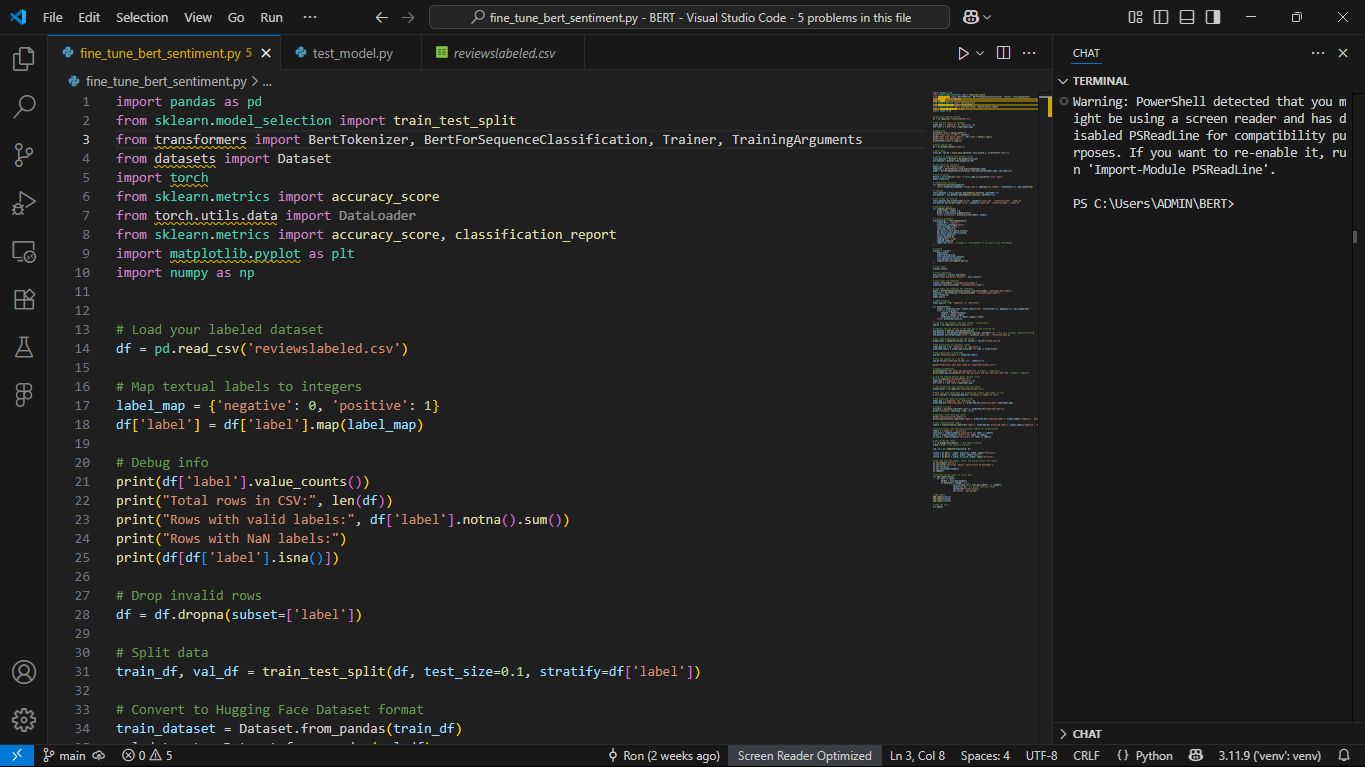
Task: Click line number 14 in gutter
Action: 81,349
